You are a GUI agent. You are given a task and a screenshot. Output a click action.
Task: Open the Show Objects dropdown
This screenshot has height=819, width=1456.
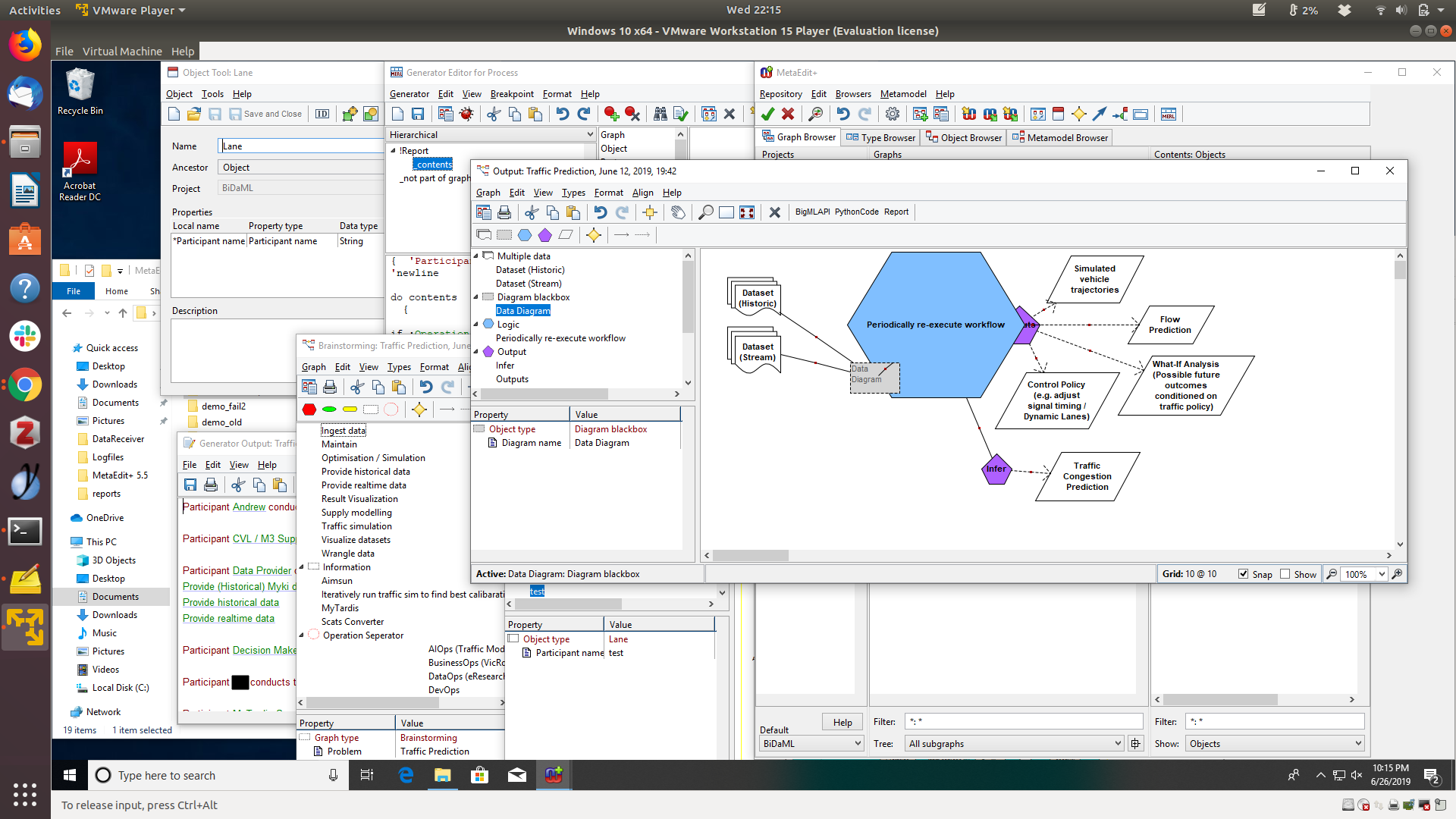click(x=1357, y=743)
